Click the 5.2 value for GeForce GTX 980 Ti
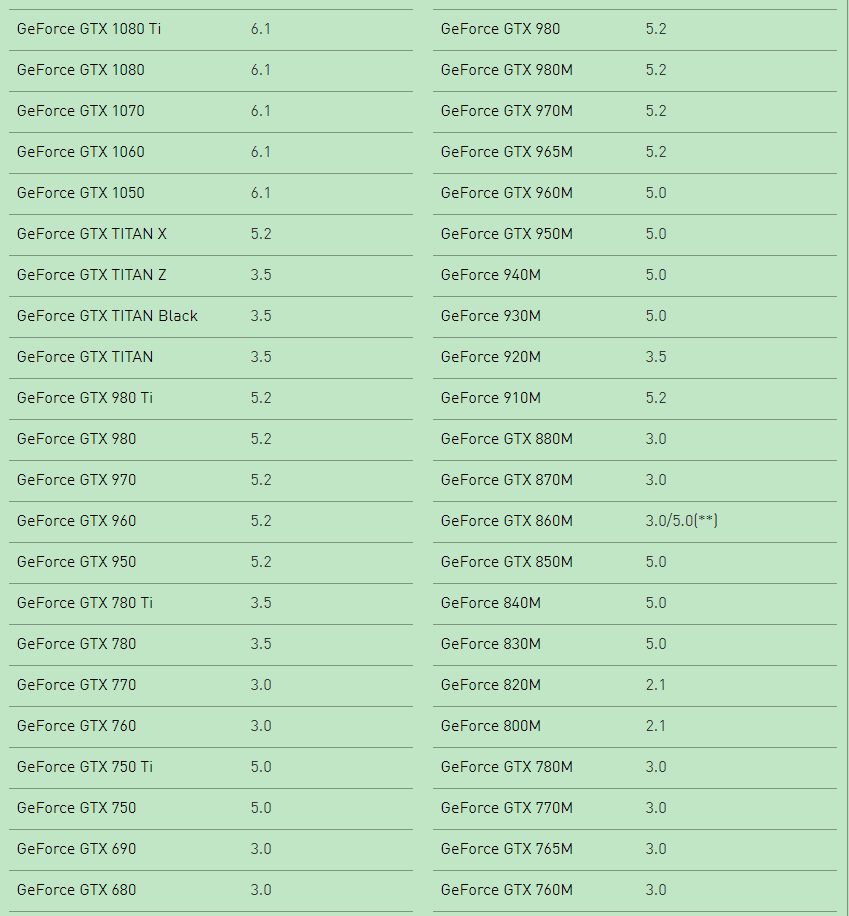Screen dimensions: 849x916 [261, 398]
